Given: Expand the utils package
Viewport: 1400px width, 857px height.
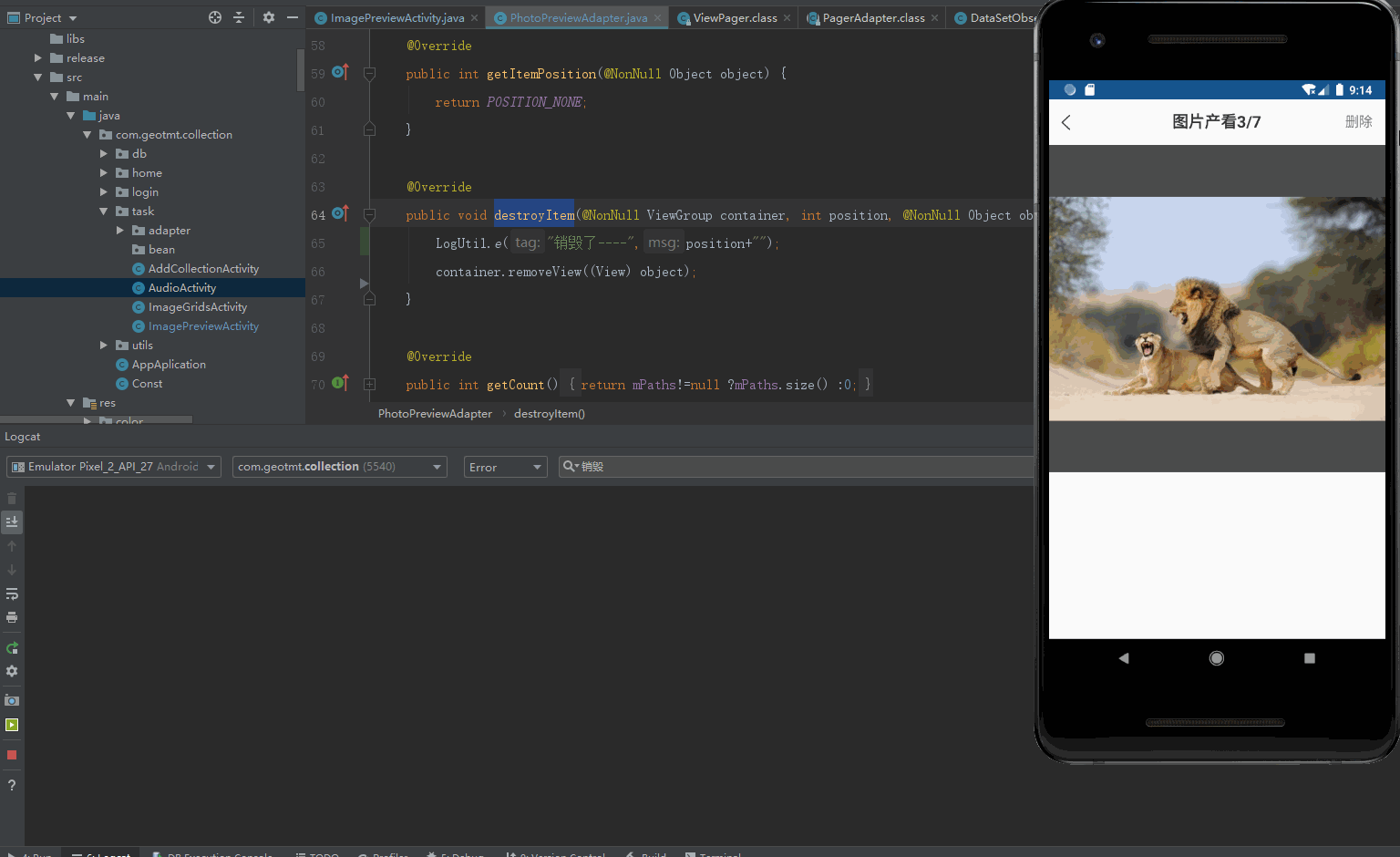Looking at the screenshot, I should point(104,345).
